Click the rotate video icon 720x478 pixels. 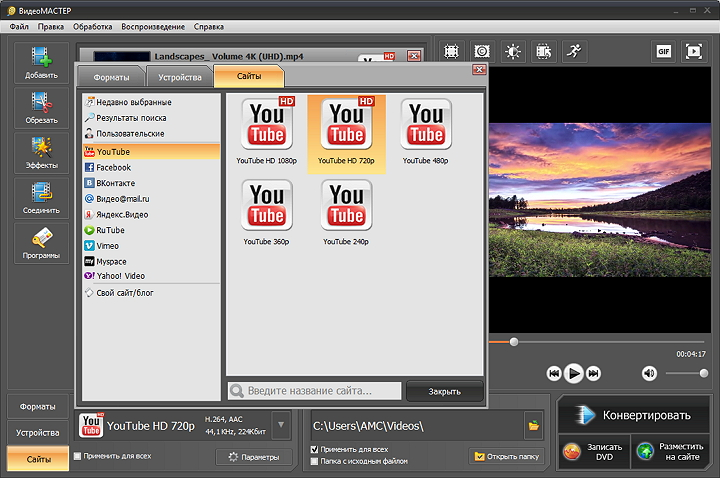click(x=544, y=51)
